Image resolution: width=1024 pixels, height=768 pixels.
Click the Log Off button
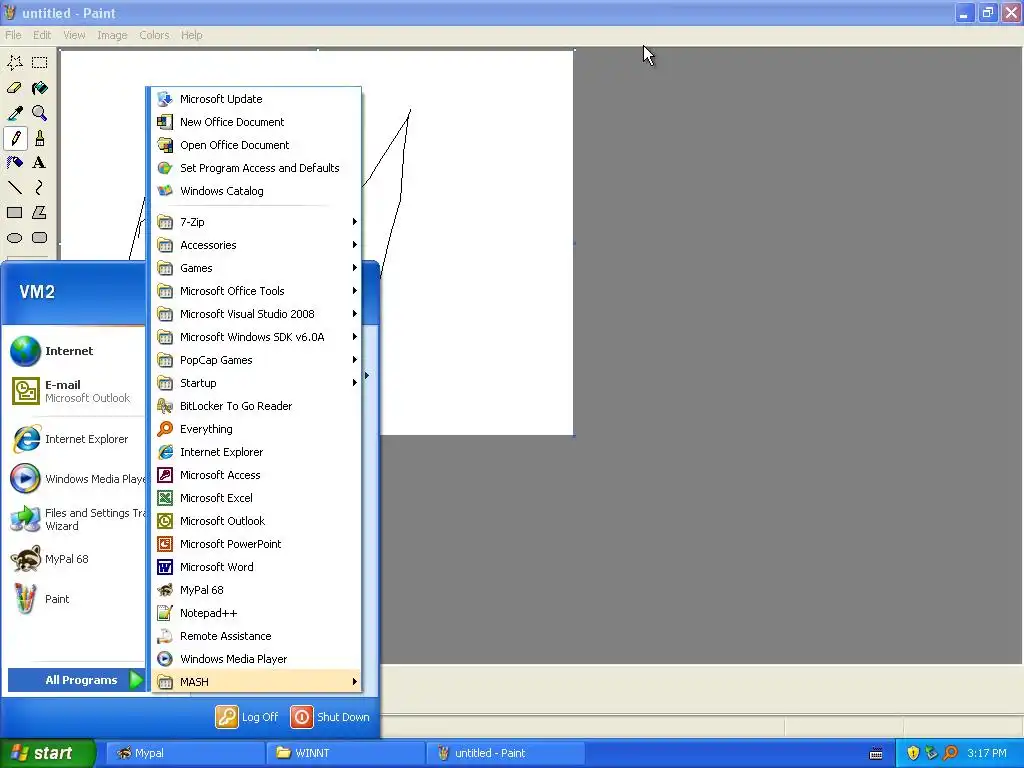point(247,717)
